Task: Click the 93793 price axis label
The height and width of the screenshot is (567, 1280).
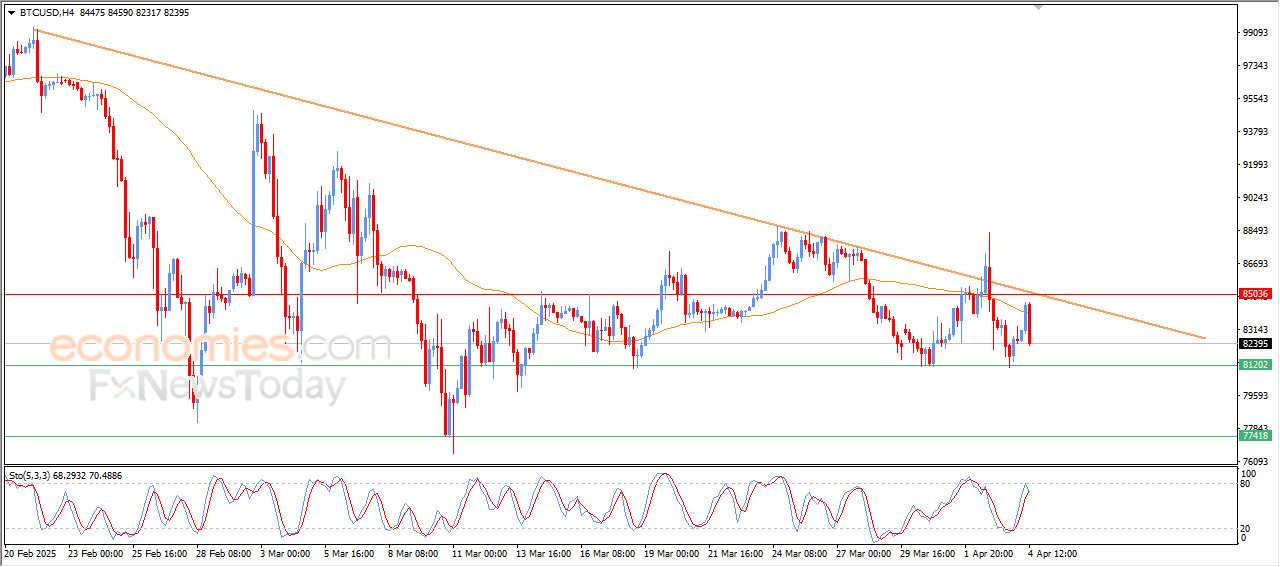Action: pyautogui.click(x=1255, y=131)
